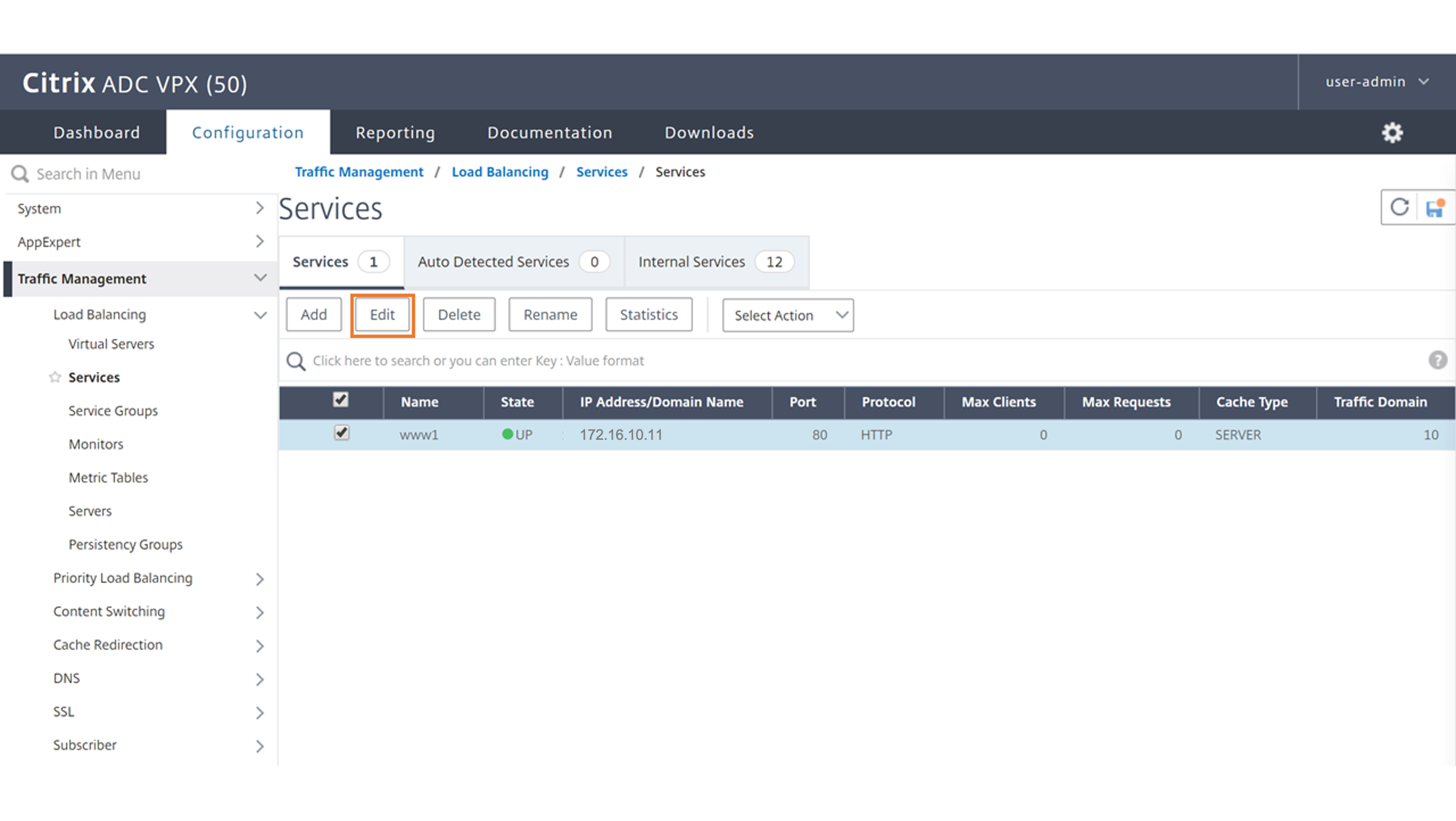Open the Select Action dropdown
Image resolution: width=1456 pixels, height=821 pixels.
787,316
